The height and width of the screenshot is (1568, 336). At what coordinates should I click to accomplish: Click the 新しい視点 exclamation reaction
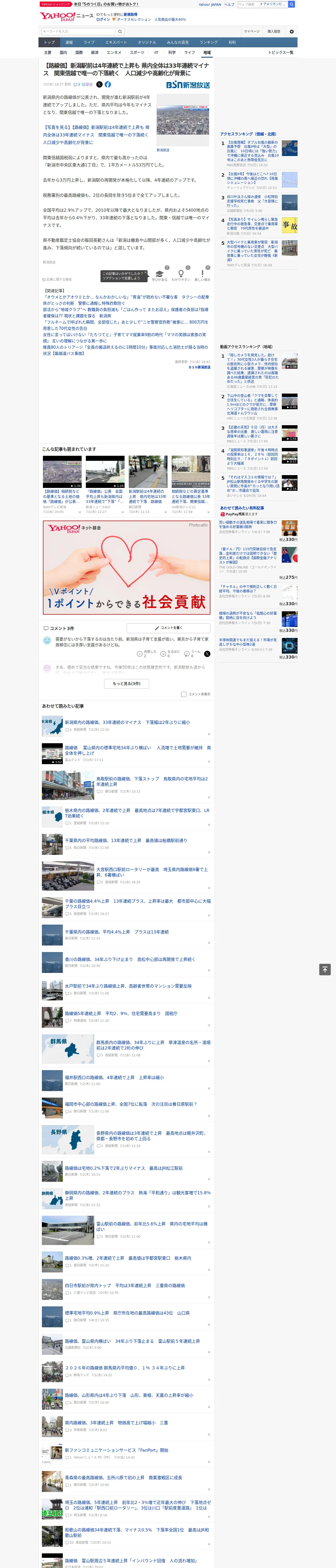click(x=203, y=274)
